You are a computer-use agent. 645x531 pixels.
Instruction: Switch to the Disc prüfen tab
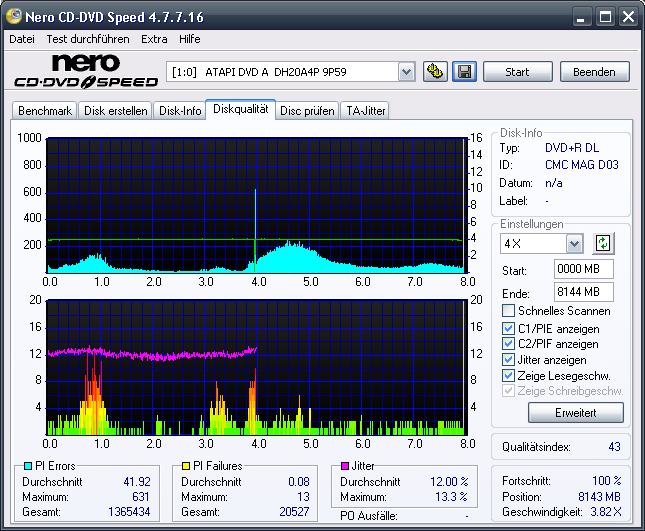[307, 111]
